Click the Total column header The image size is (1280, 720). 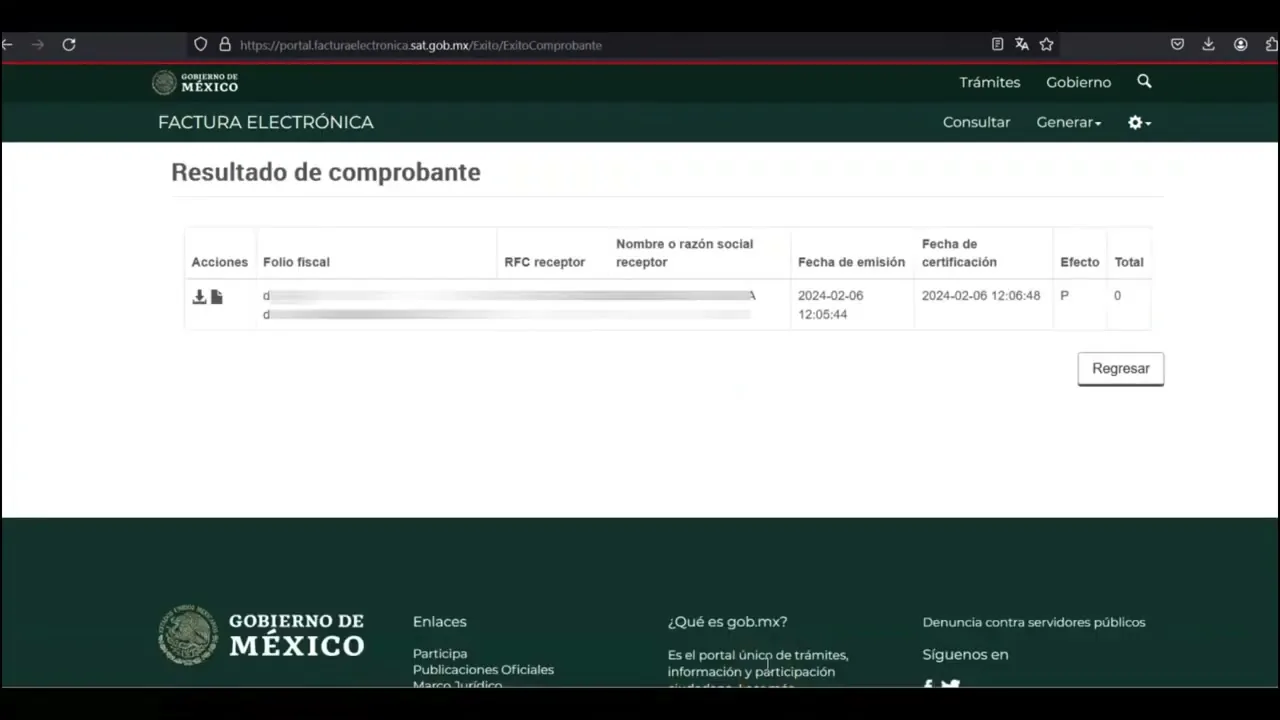coord(1129,262)
